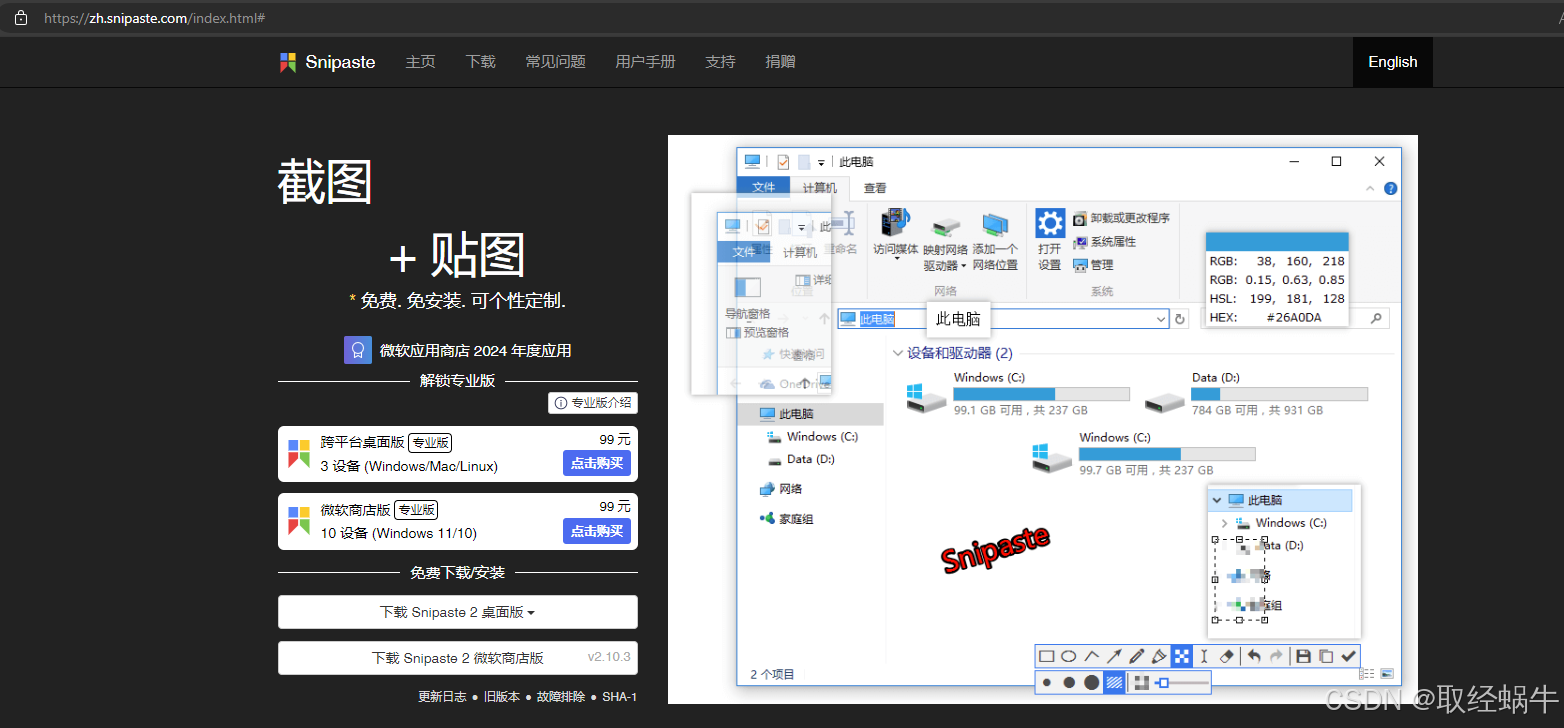The width and height of the screenshot is (1564, 728).
Task: Click the 微软应用商店 2024 award badge icon
Action: (358, 350)
